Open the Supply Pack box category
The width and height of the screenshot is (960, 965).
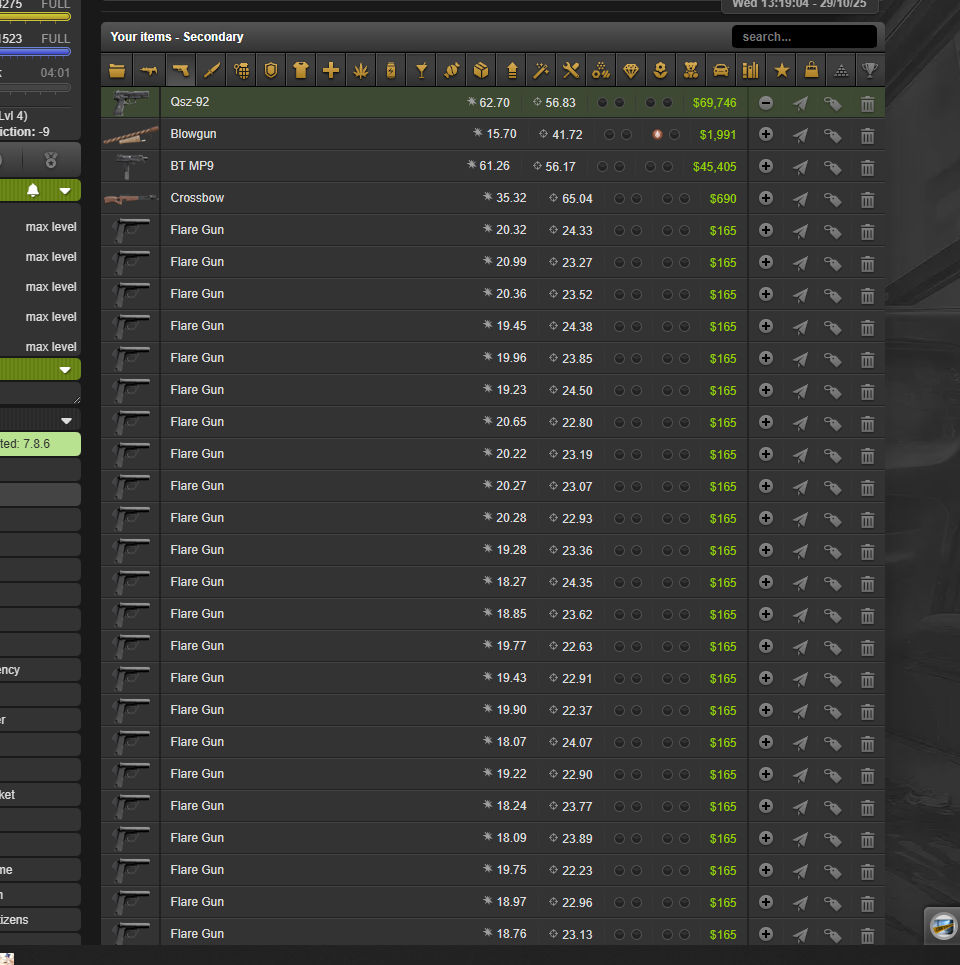click(481, 71)
